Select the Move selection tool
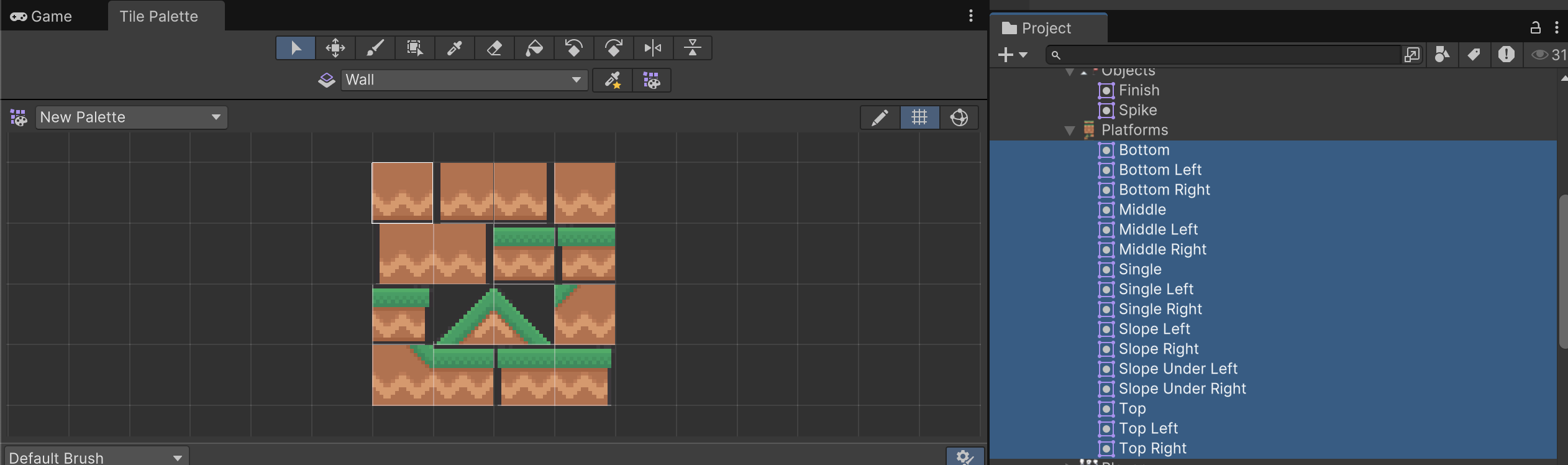Image resolution: width=1568 pixels, height=465 pixels. [335, 48]
